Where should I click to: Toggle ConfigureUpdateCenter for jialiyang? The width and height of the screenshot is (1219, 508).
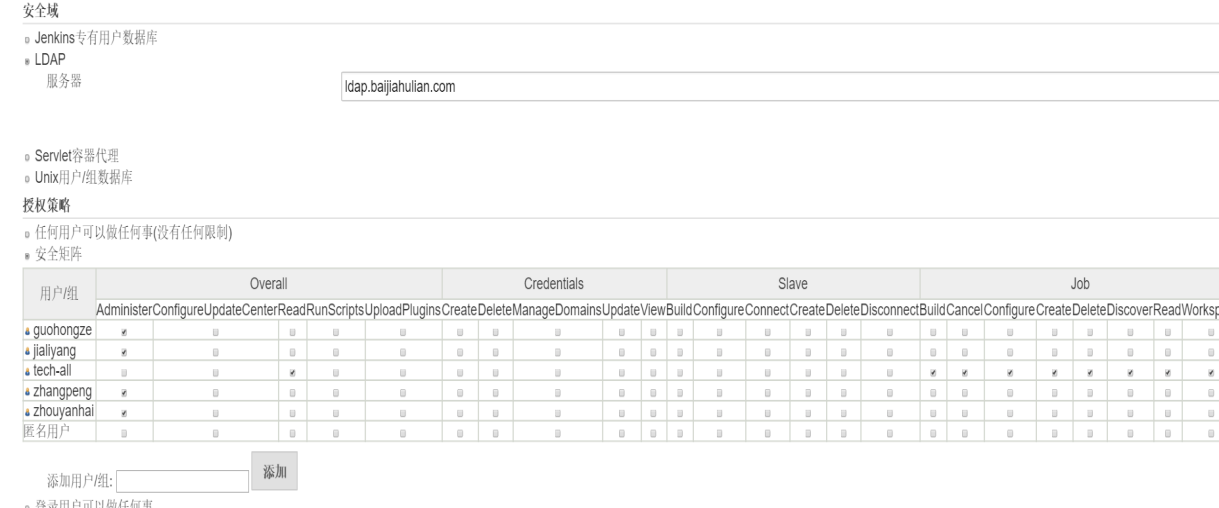tap(215, 352)
